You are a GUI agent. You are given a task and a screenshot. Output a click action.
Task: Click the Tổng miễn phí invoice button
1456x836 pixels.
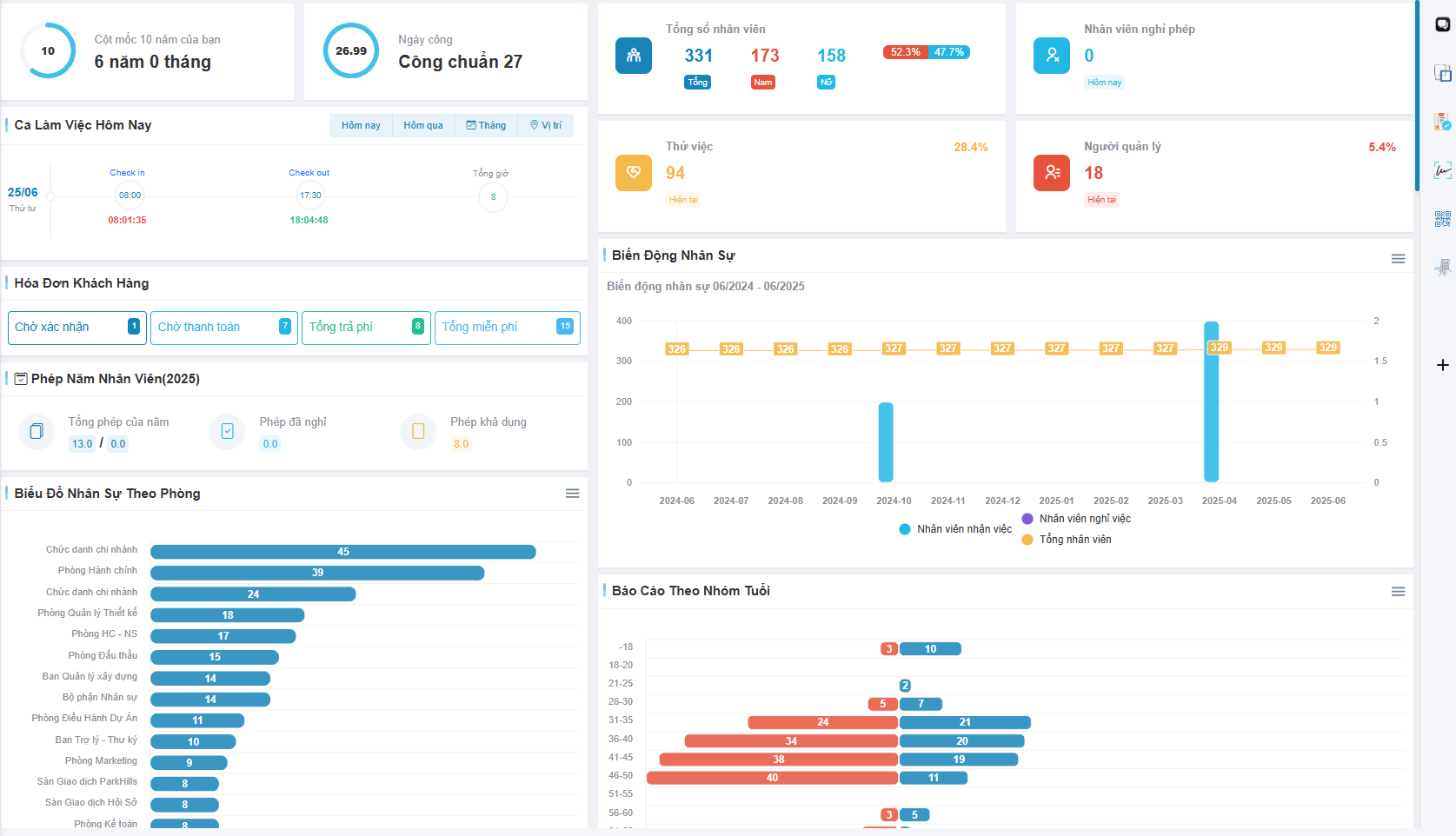[x=507, y=328]
